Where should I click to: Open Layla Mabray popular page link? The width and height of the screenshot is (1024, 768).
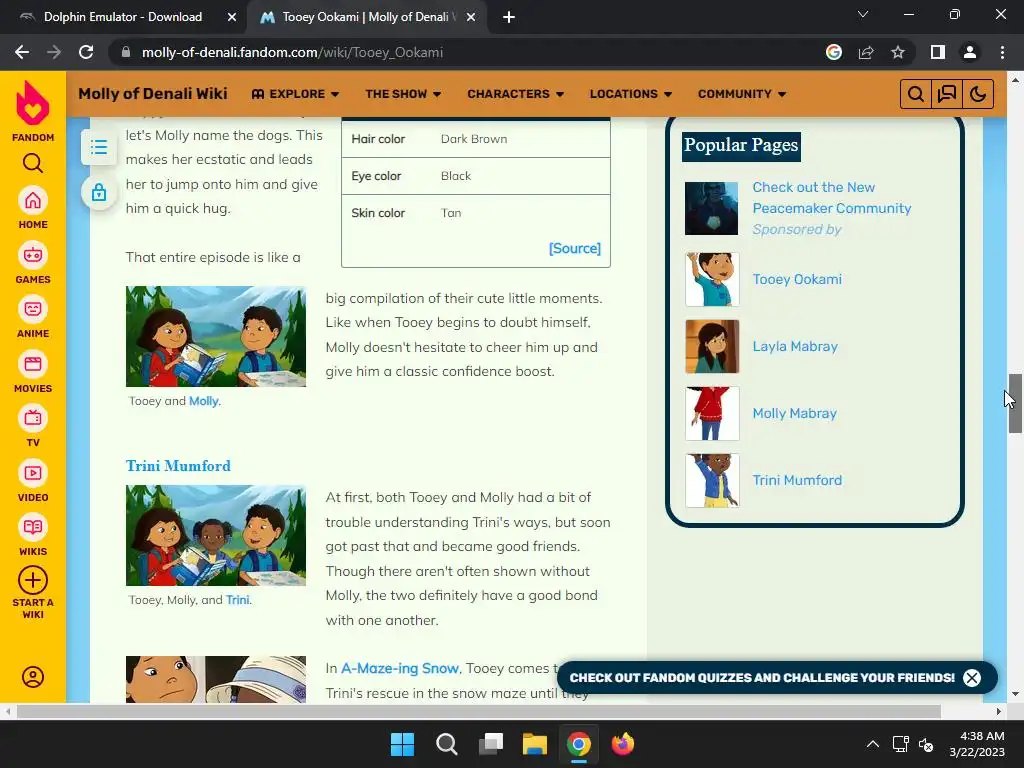(795, 347)
